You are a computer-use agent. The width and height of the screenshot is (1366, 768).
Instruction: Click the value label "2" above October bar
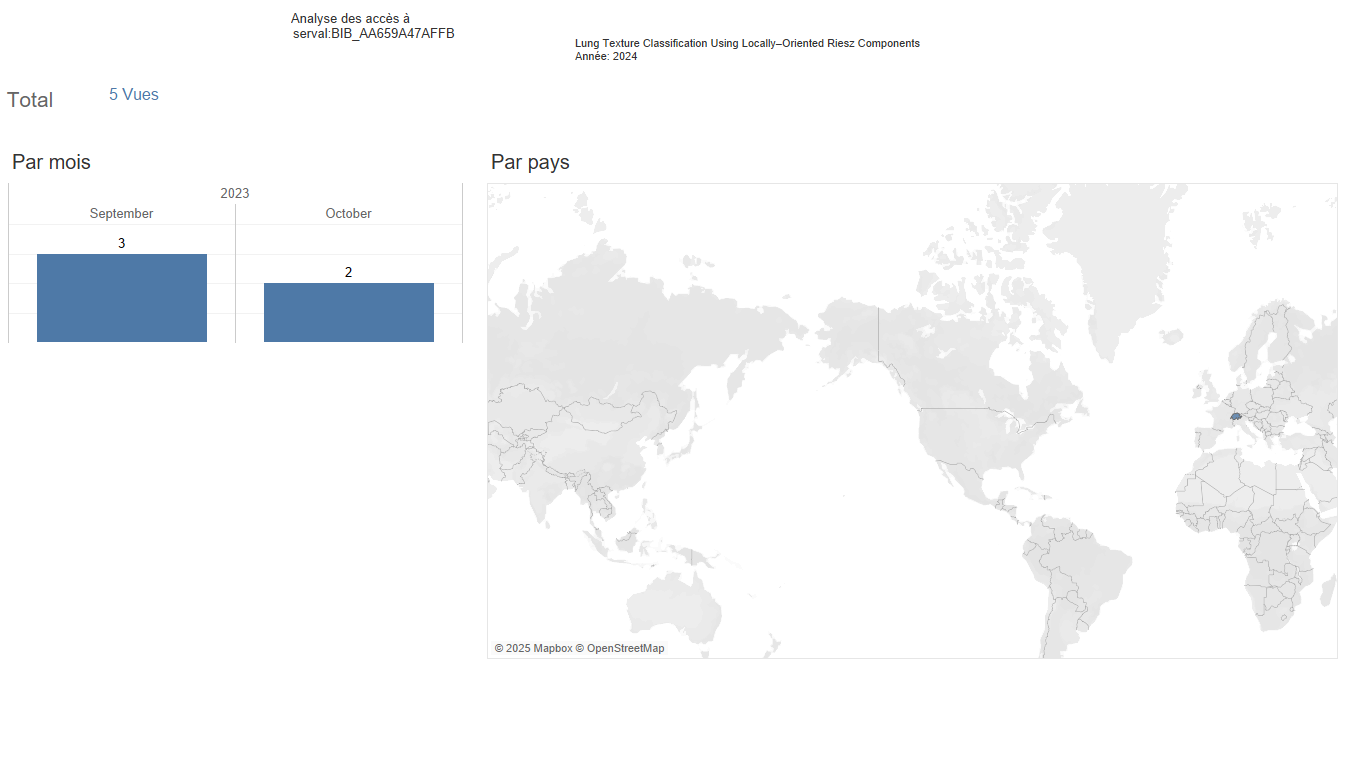coord(349,272)
